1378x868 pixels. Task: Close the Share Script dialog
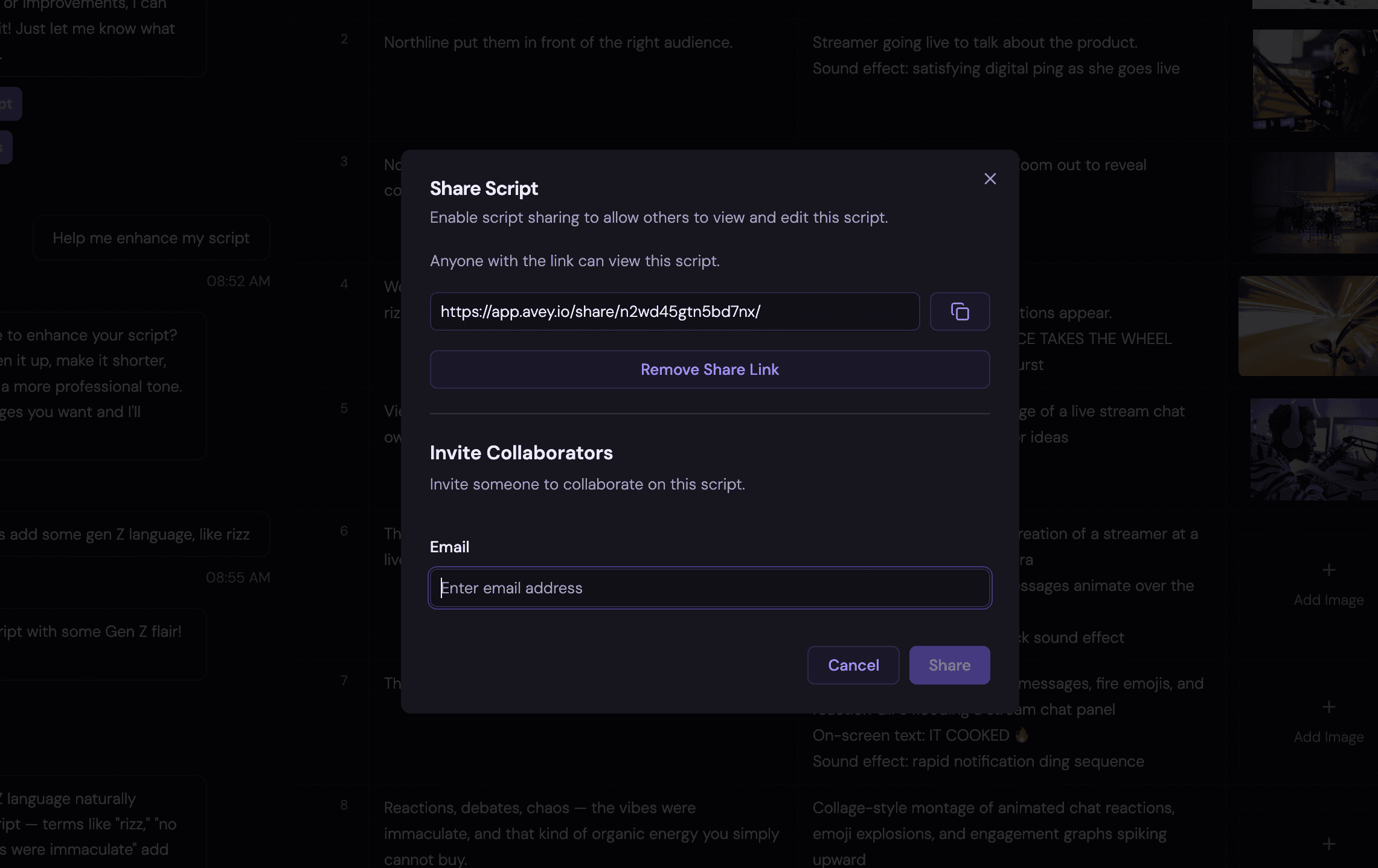pos(990,179)
